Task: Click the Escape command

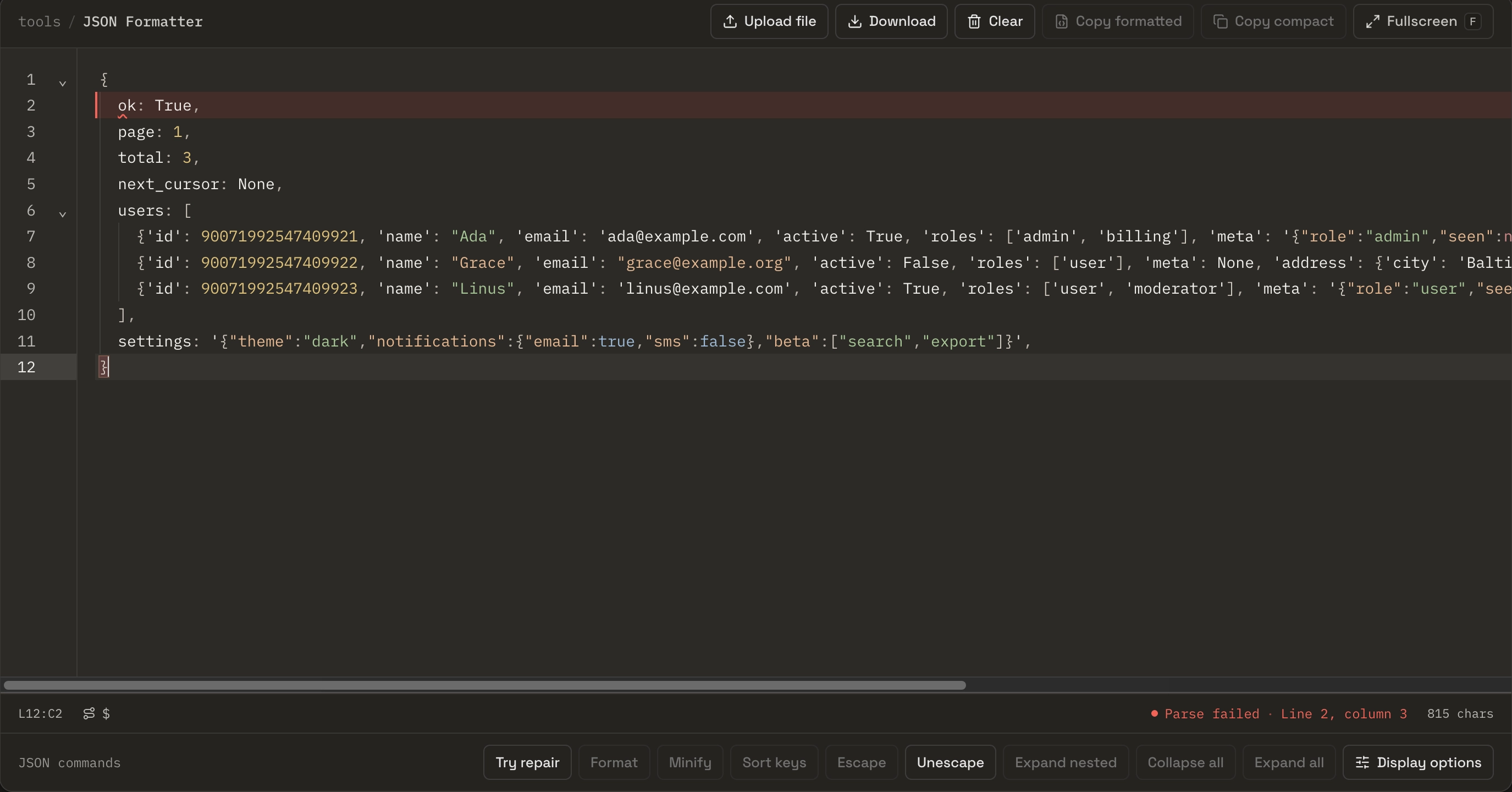Action: (x=861, y=762)
